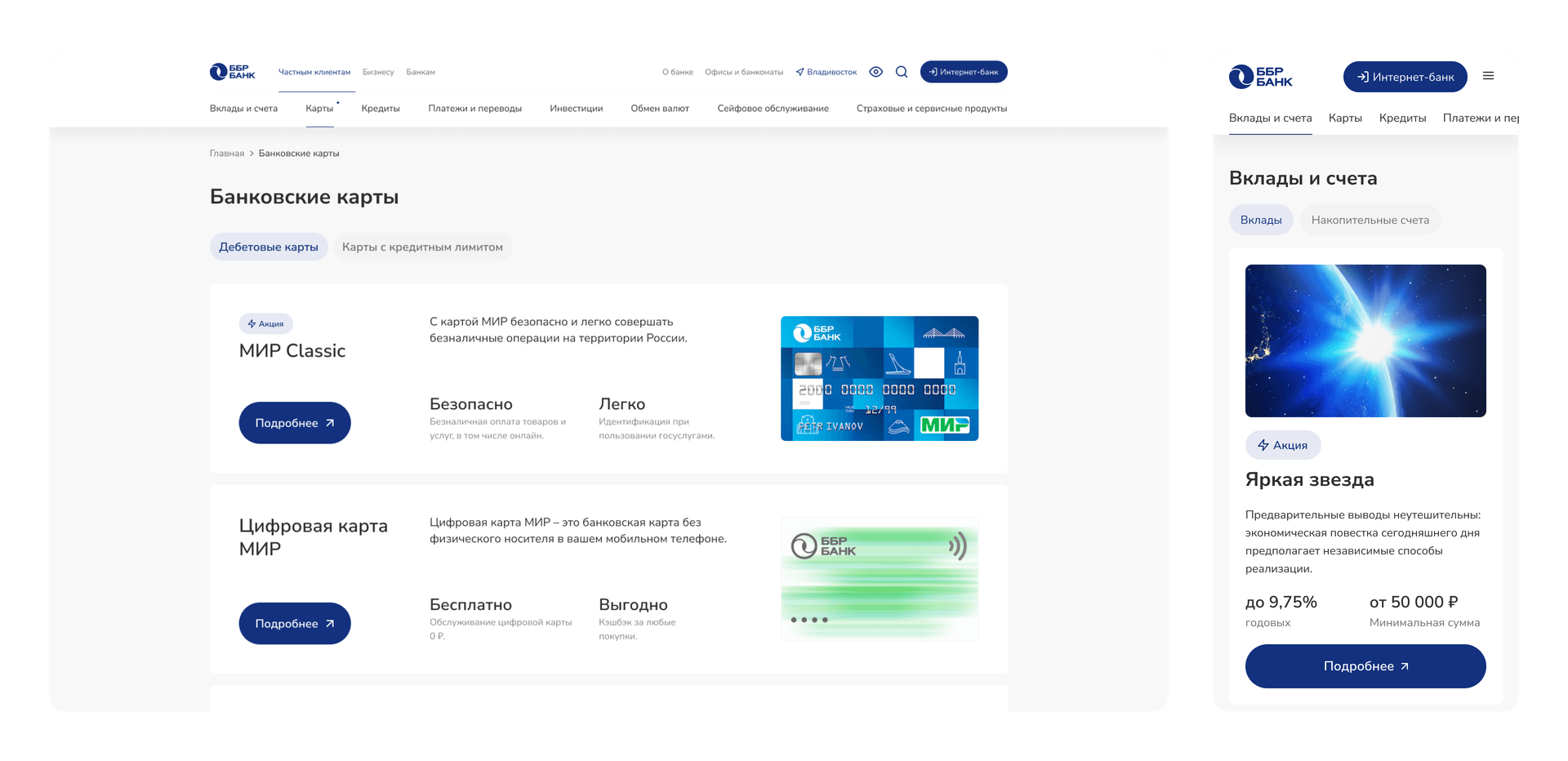1568x761 pixels.
Task: Open Страховые и сервисные продукты menu
Action: point(931,109)
